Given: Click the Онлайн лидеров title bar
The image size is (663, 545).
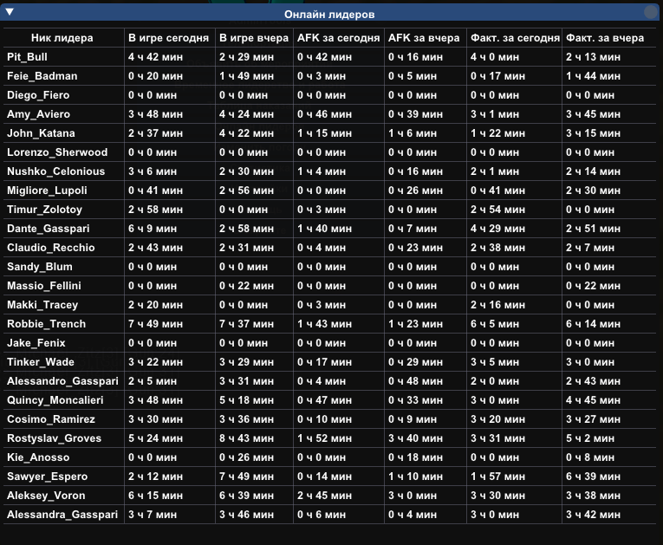Looking at the screenshot, I should (329, 14).
